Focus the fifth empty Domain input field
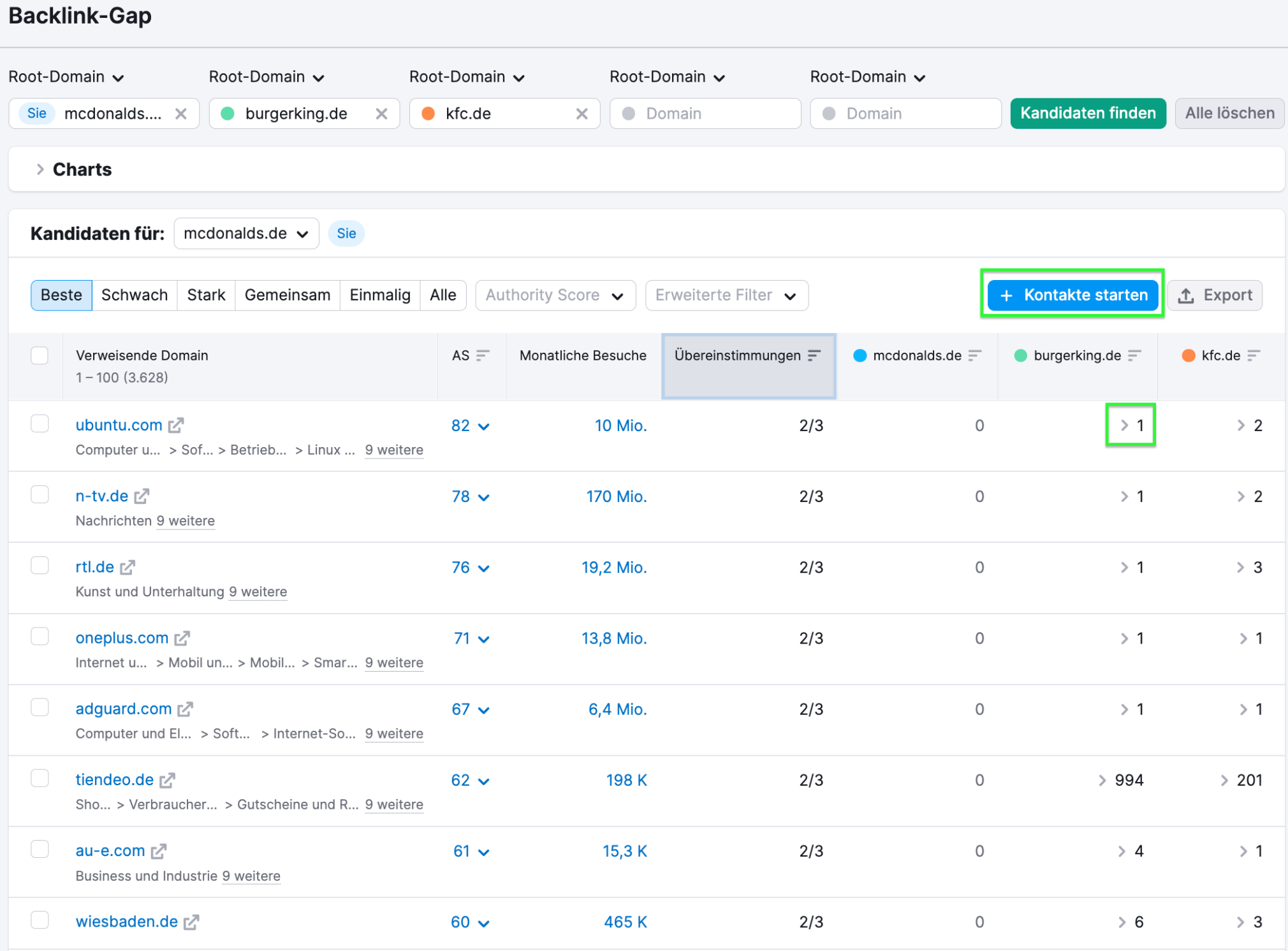1288x951 pixels. point(905,114)
